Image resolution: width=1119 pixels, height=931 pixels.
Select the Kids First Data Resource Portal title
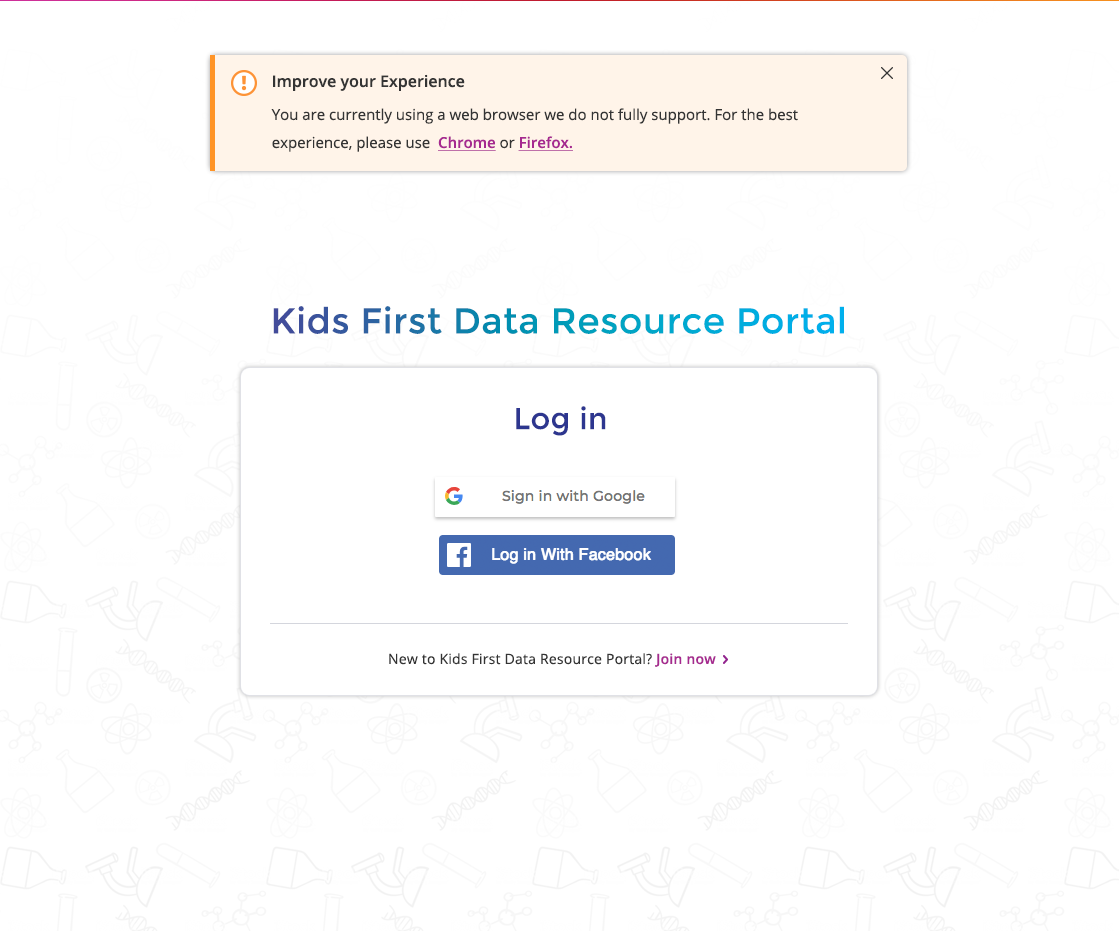point(559,321)
